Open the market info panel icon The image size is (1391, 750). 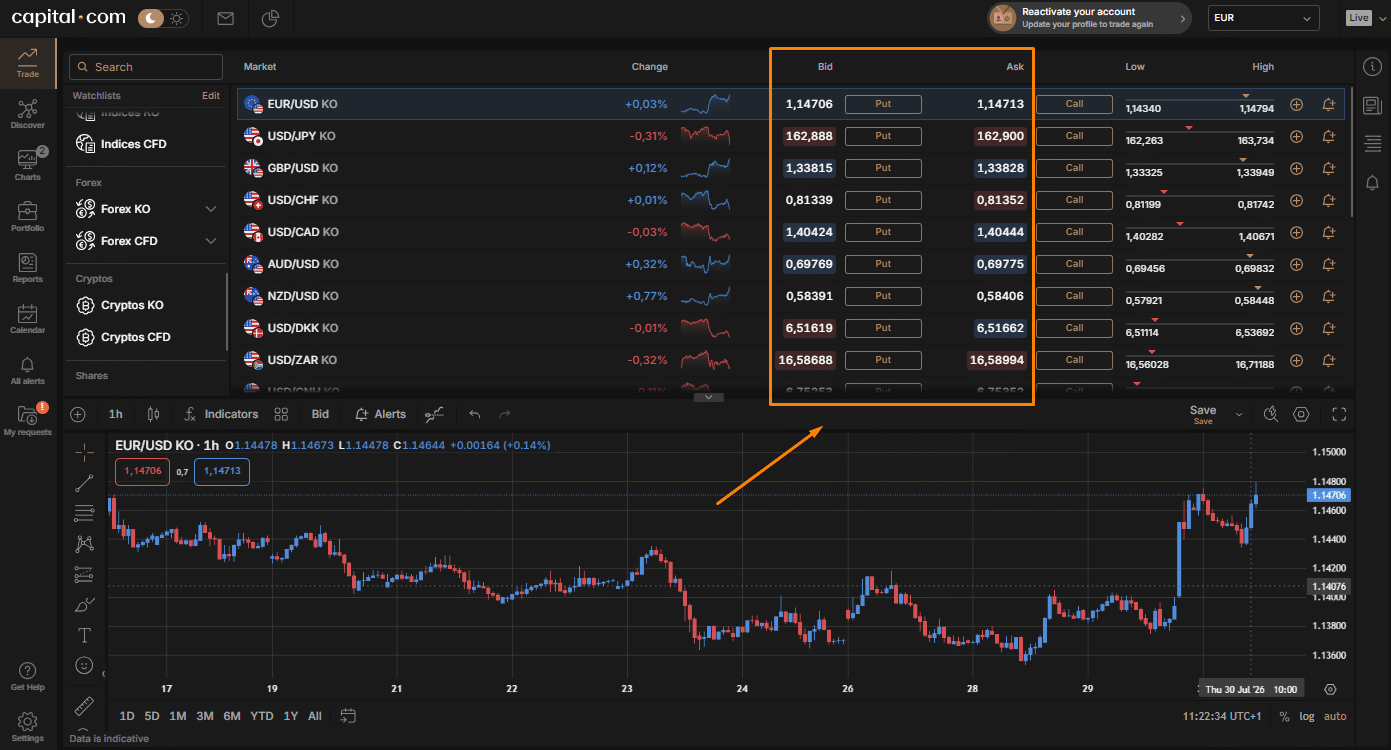click(x=1372, y=67)
